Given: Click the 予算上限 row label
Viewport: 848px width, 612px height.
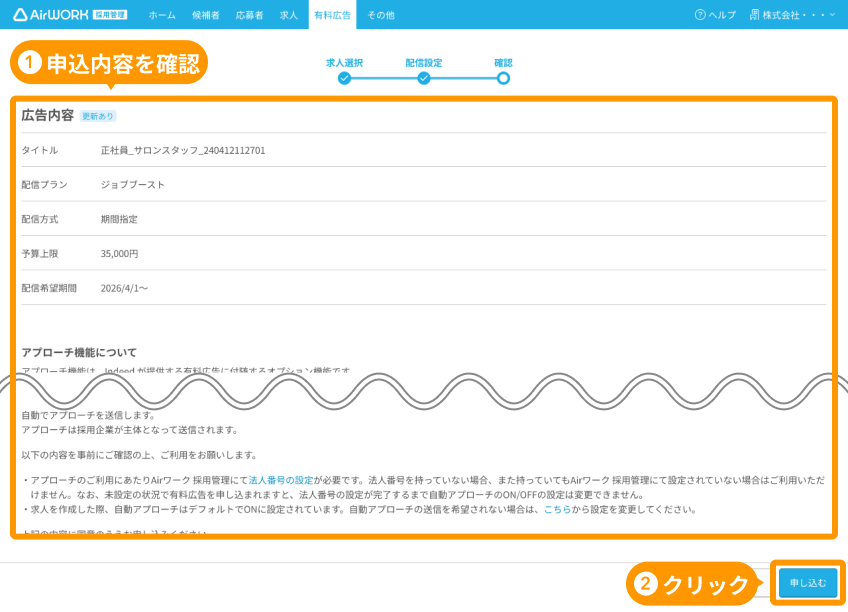Looking at the screenshot, I should point(39,254).
